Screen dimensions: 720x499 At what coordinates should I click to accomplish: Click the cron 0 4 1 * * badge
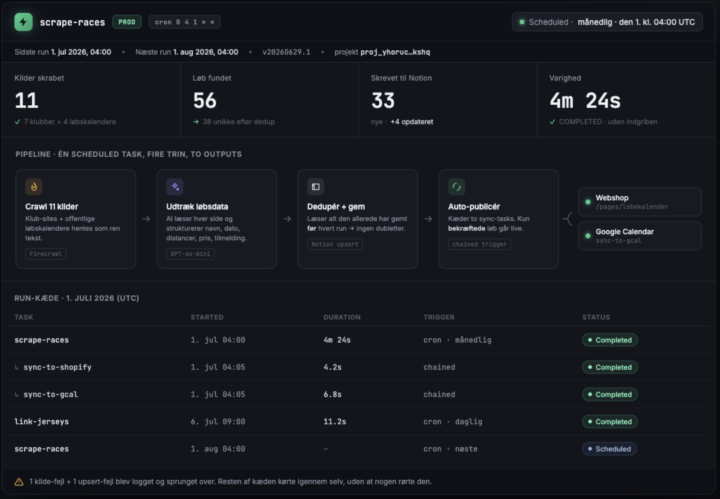coord(185,22)
